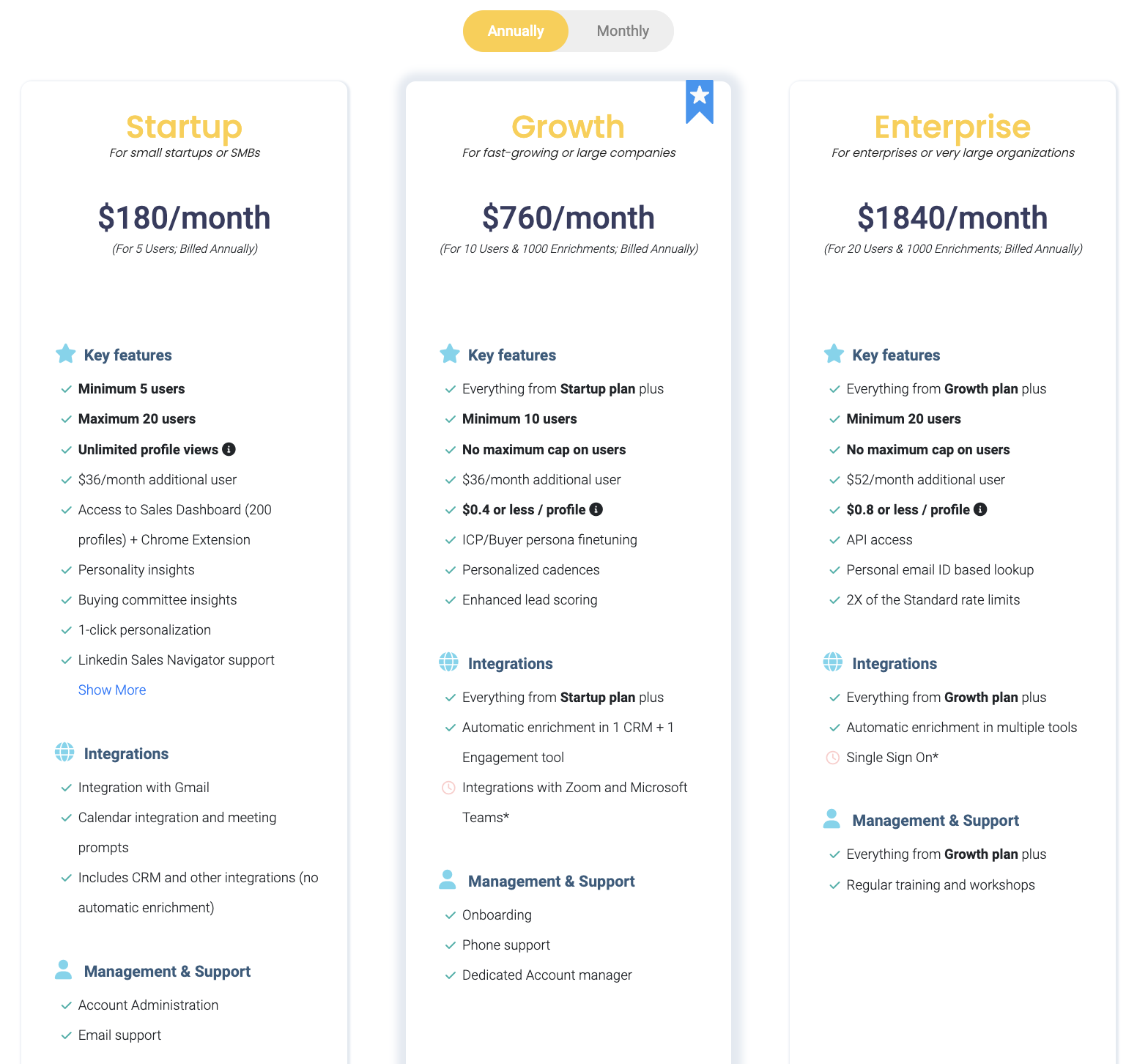The image size is (1137, 1064).
Task: Click info icon next to $0.8 or less / profile
Action: pyautogui.click(x=980, y=509)
